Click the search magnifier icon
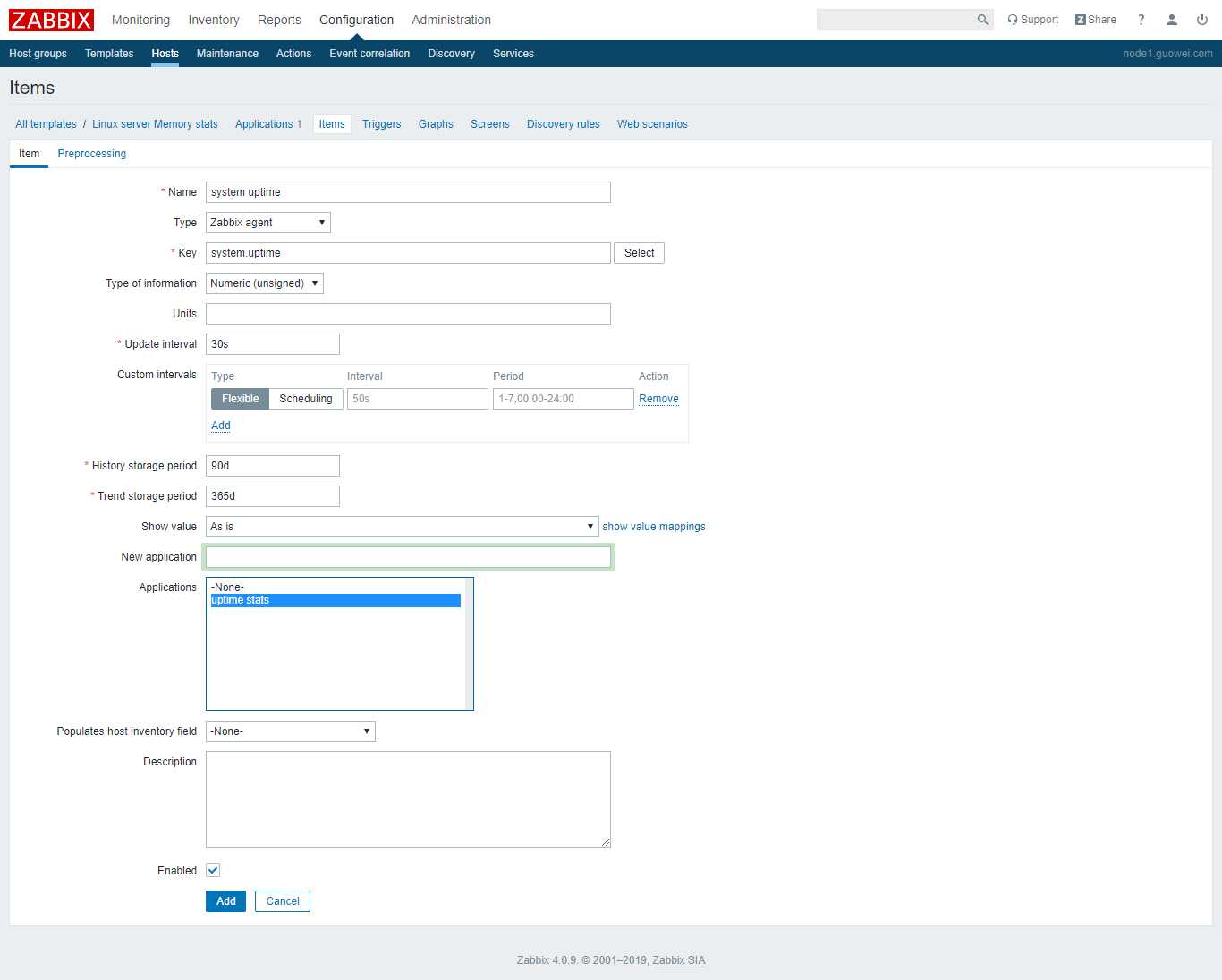 tap(982, 20)
